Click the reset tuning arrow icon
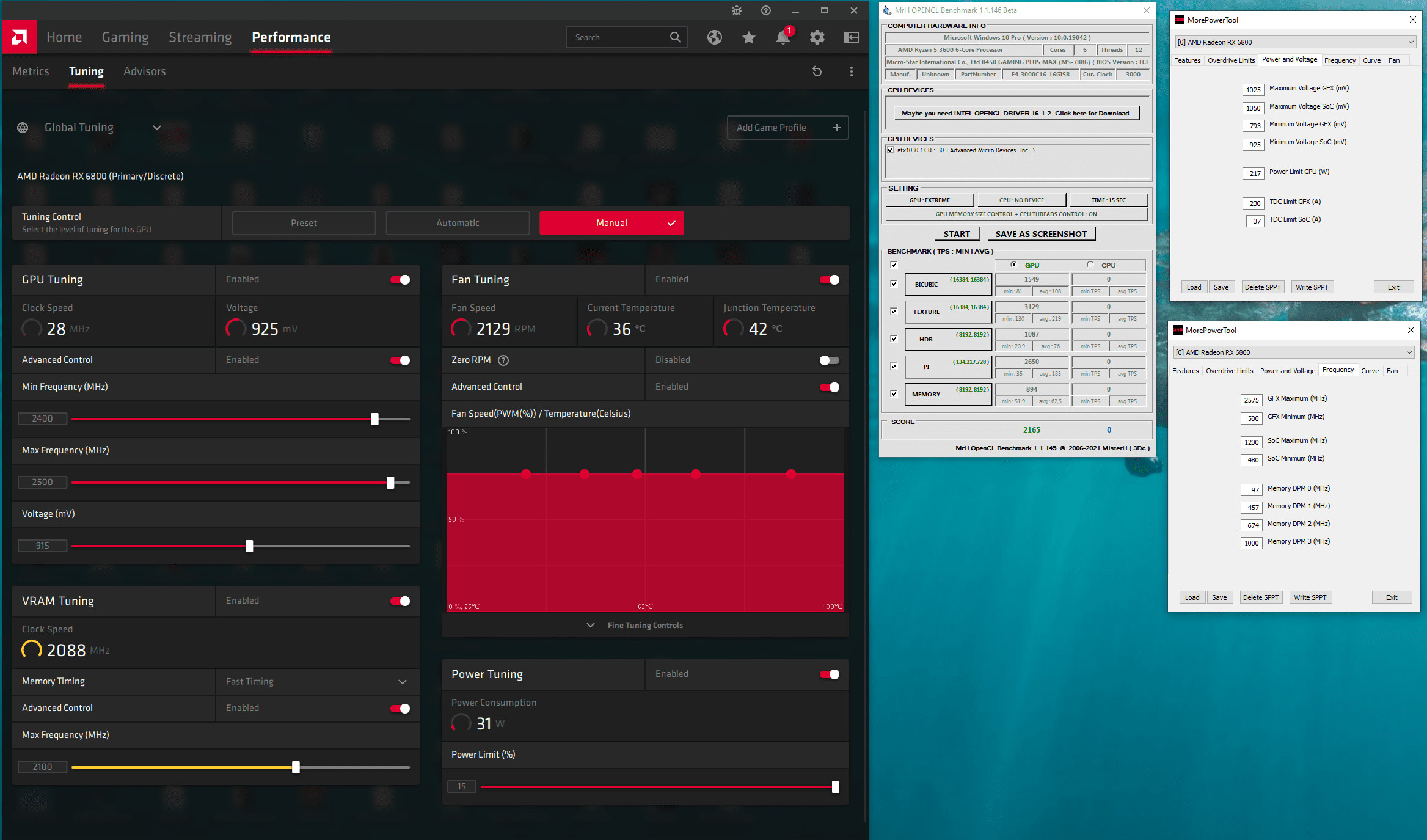 817,71
